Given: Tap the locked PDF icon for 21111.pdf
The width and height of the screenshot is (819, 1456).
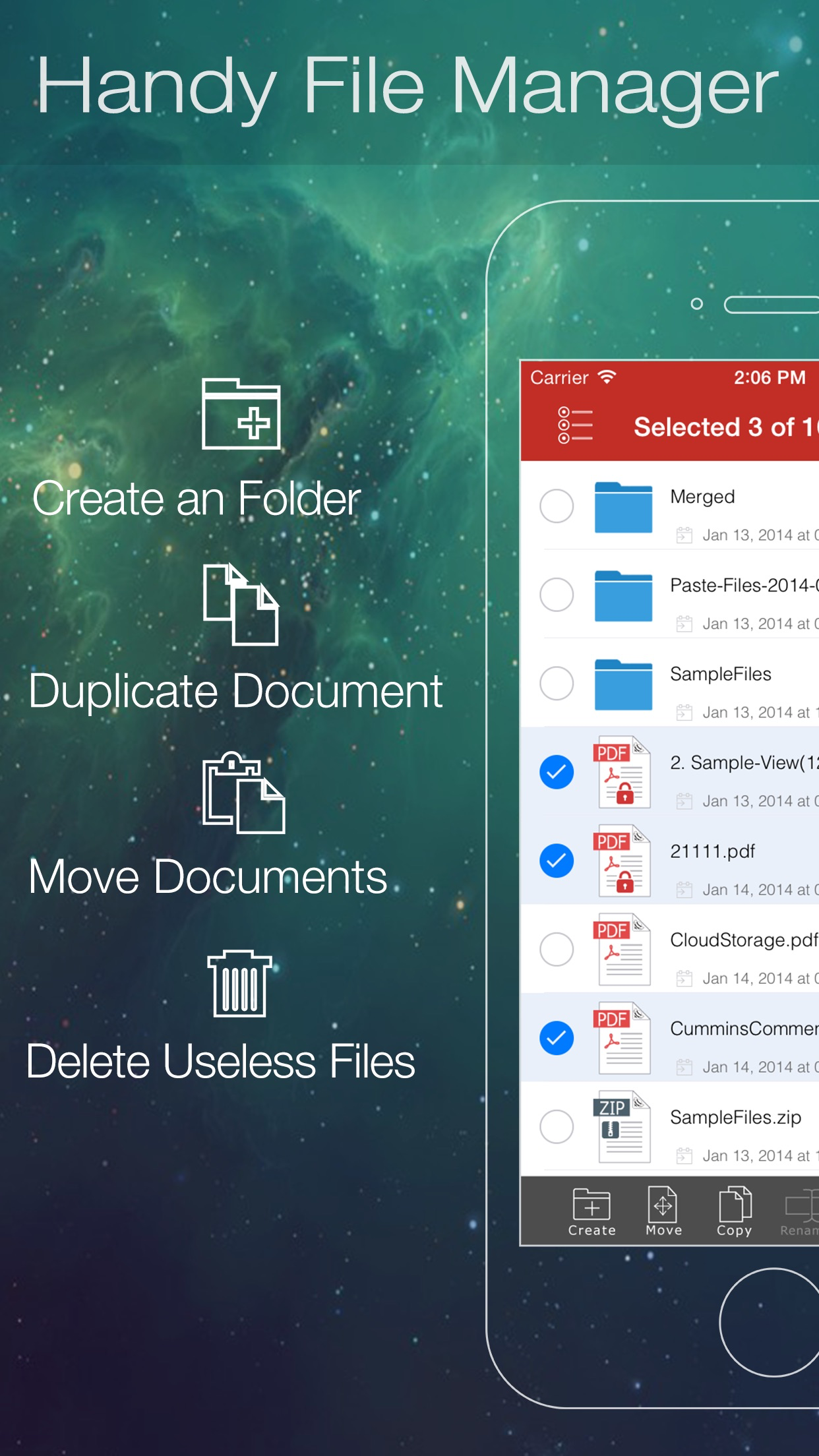Looking at the screenshot, I should coord(622,861).
